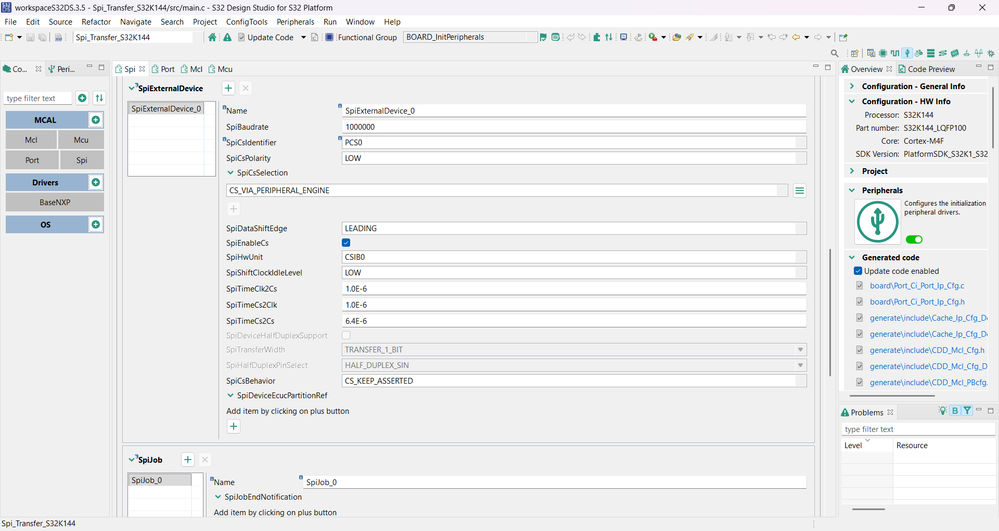Click the Generated code horizontal scrollbar
The width and height of the screenshot is (999, 531).
pyautogui.click(x=892, y=396)
